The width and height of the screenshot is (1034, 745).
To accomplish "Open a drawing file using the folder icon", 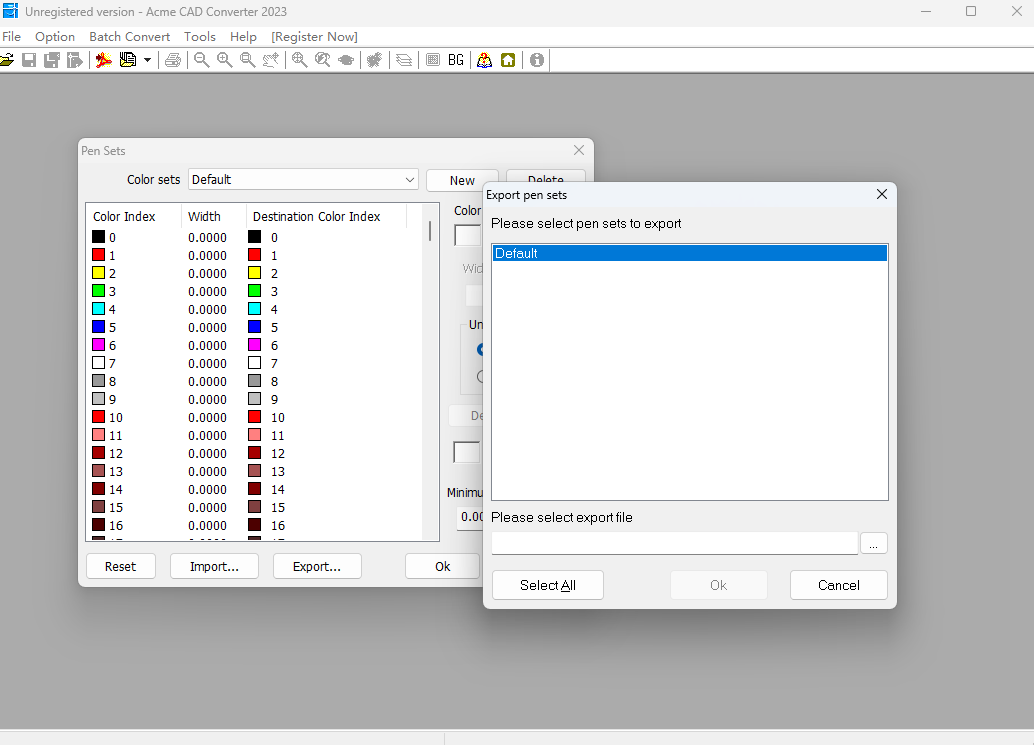I will point(7,59).
